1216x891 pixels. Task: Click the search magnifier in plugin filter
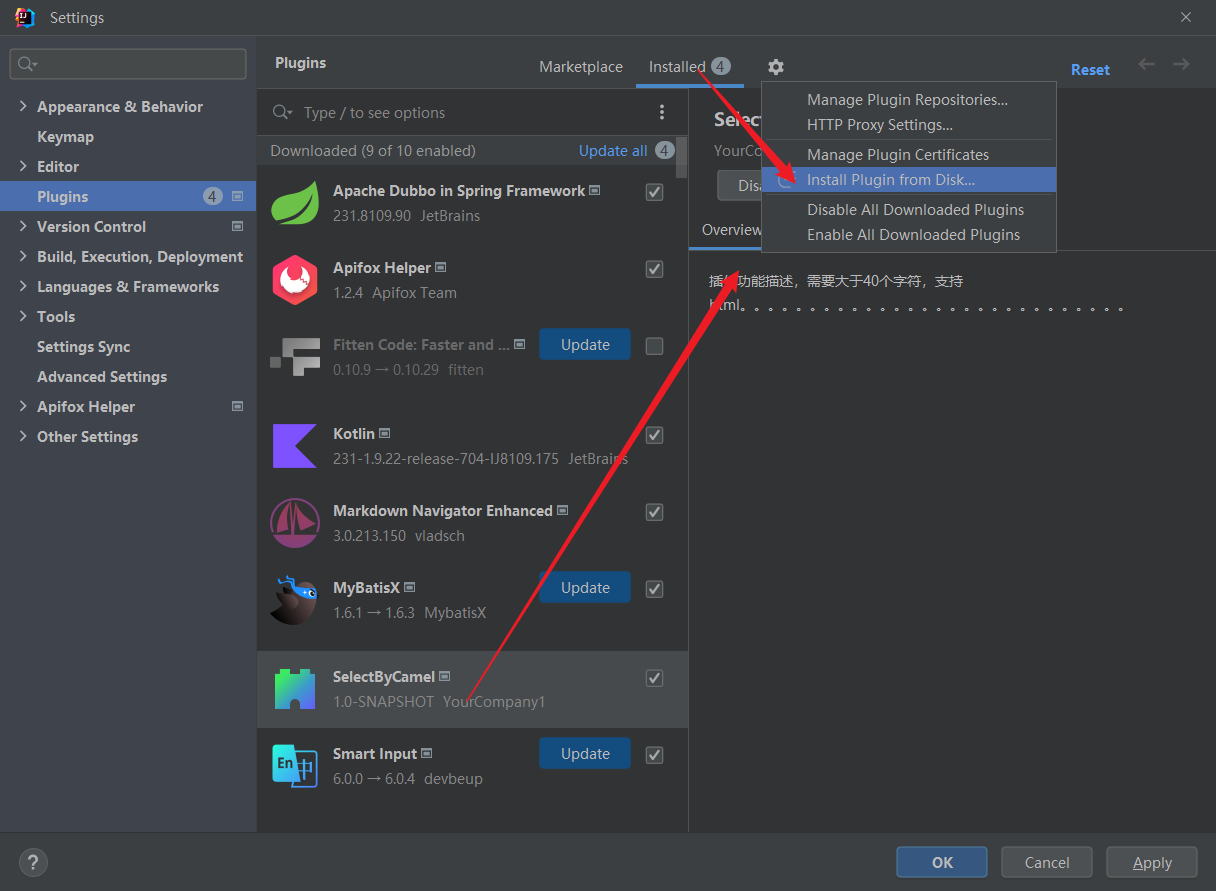282,113
